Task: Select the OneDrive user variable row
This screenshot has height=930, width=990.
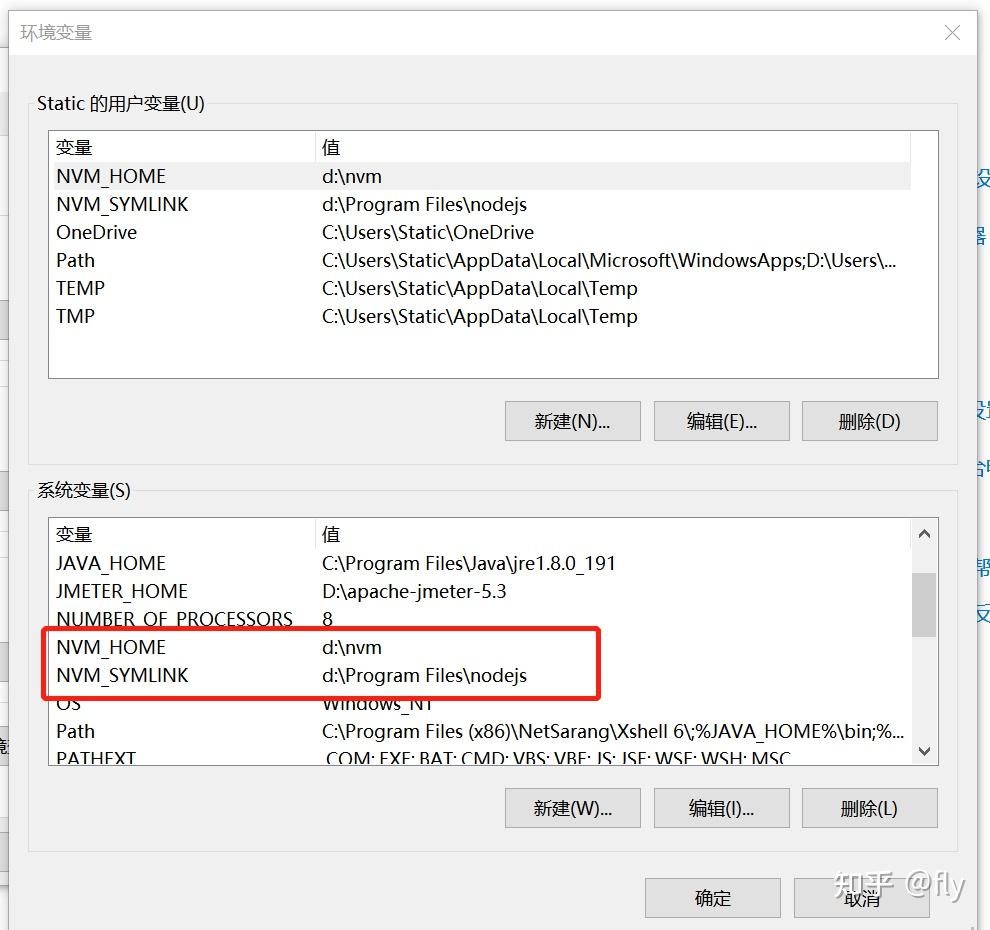Action: tap(300, 232)
